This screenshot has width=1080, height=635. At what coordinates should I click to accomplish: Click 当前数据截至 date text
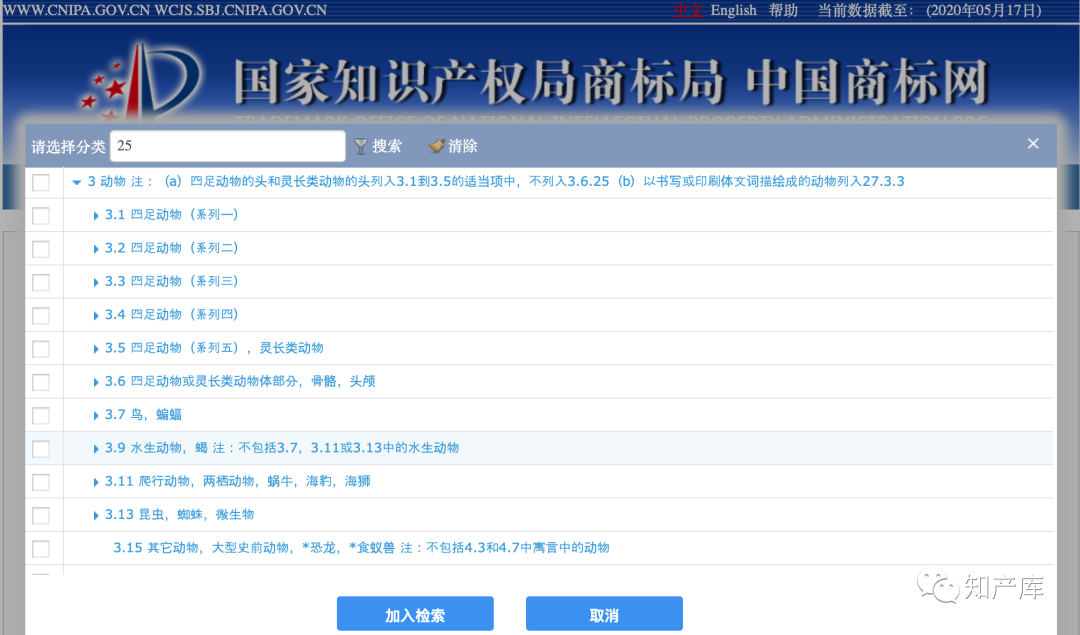tap(929, 10)
